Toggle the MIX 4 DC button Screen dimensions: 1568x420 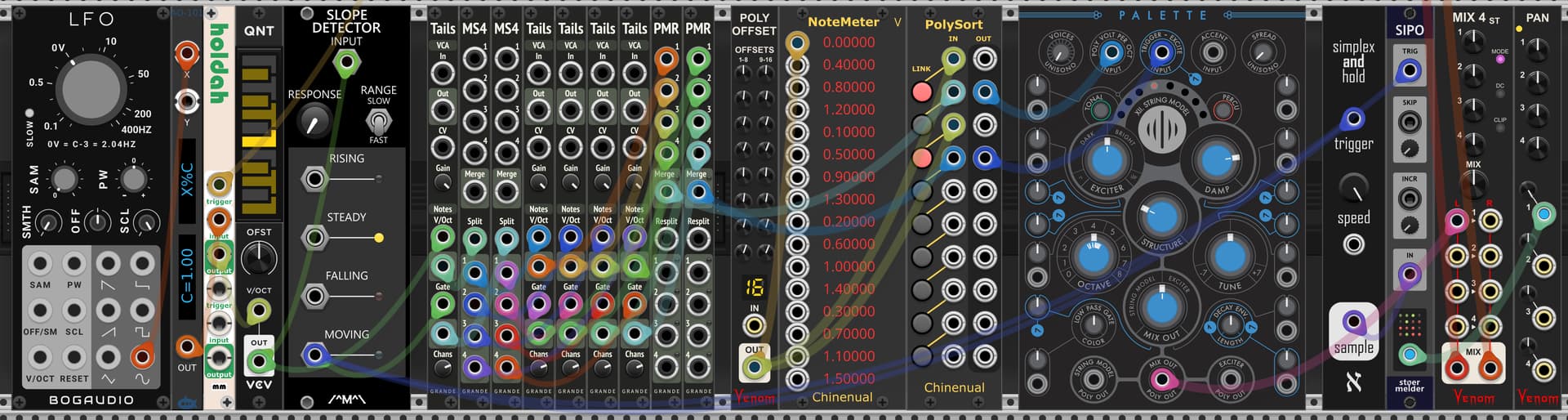(x=1499, y=94)
